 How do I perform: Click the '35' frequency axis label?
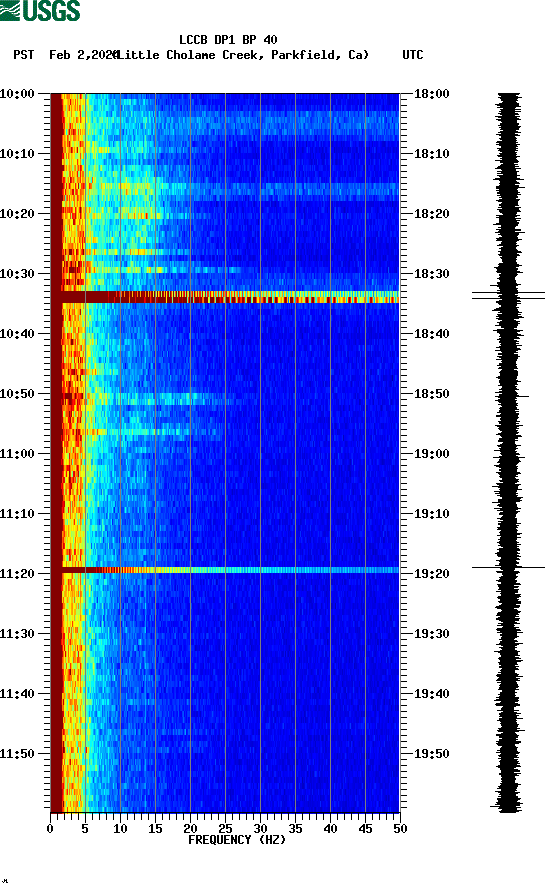pyautogui.click(x=295, y=829)
